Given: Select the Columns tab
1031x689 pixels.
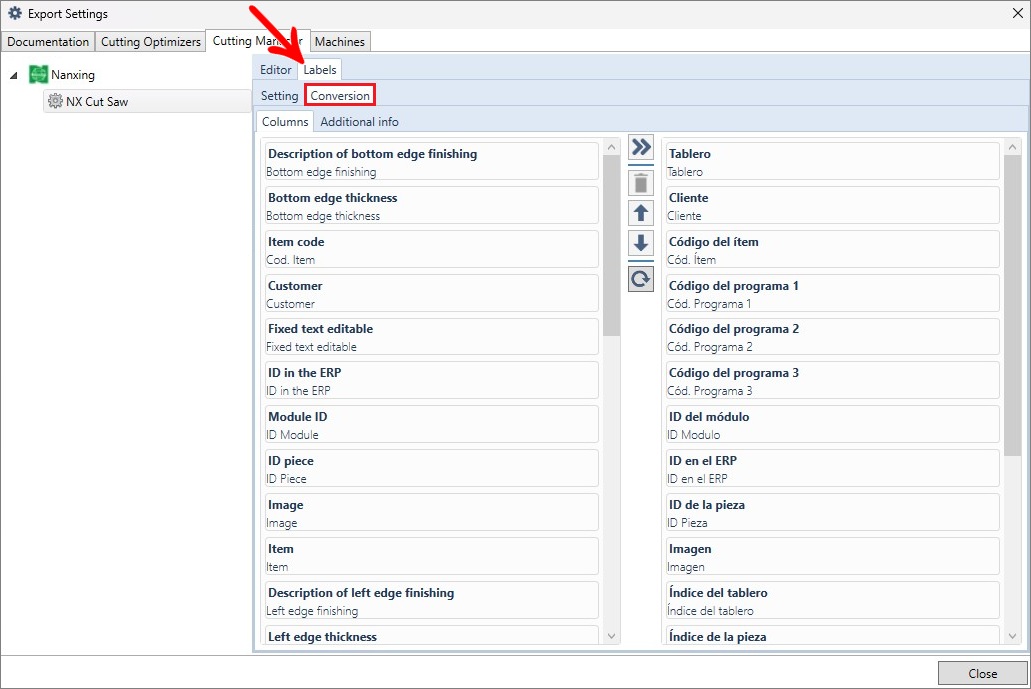Looking at the screenshot, I should click(x=285, y=122).
